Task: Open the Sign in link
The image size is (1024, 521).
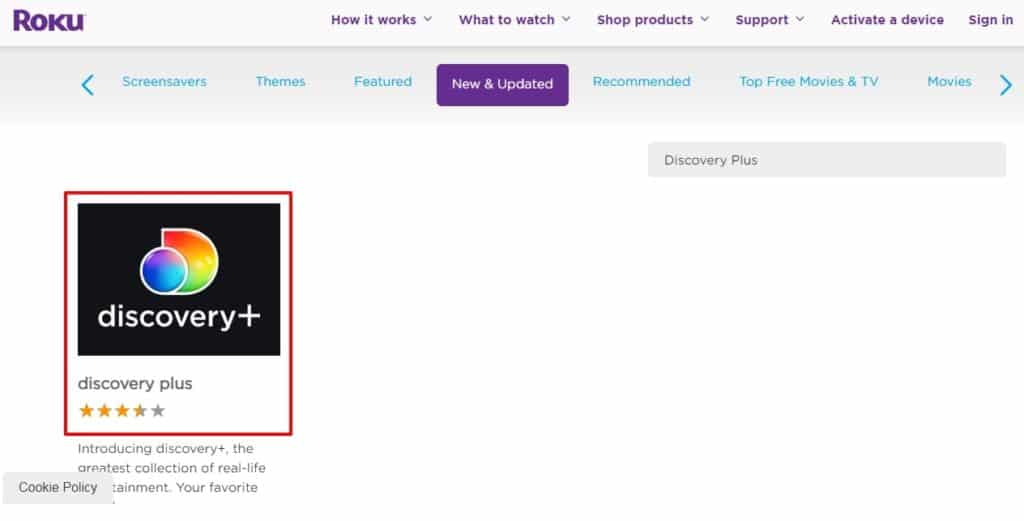Action: [991, 20]
